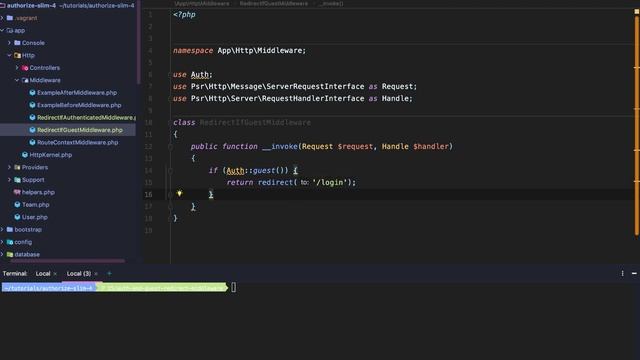Screen dimensions: 640x360
Task: Click the inspection warning indicator top right
Action: [x=636, y=12]
